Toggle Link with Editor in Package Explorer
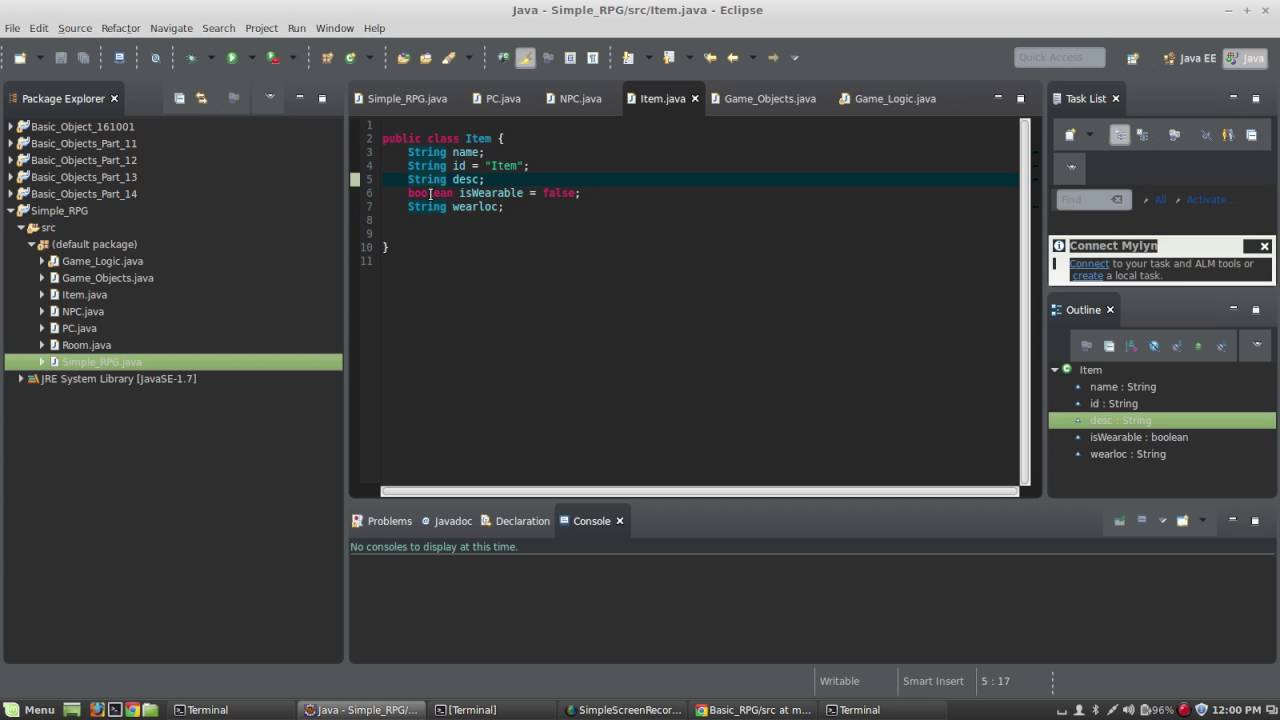The height and width of the screenshot is (720, 1280). tap(201, 98)
